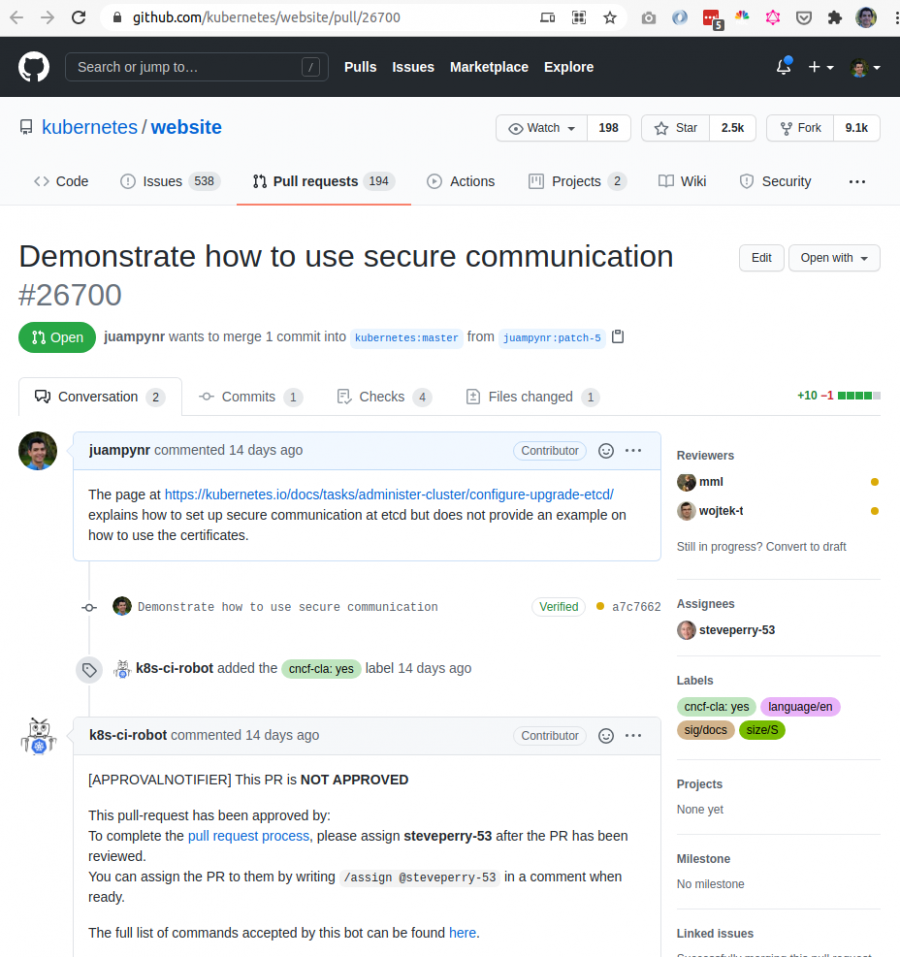Open the repository Projects tab
Image resolution: width=900 pixels, height=957 pixels.
click(x=577, y=181)
